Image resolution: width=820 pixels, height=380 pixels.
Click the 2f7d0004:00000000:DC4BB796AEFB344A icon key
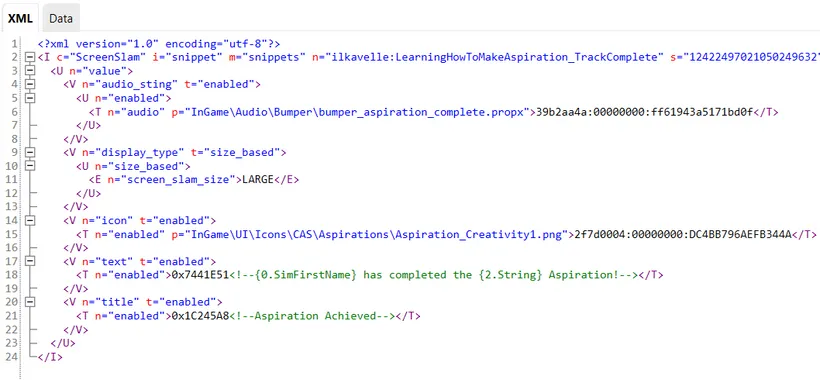point(682,234)
